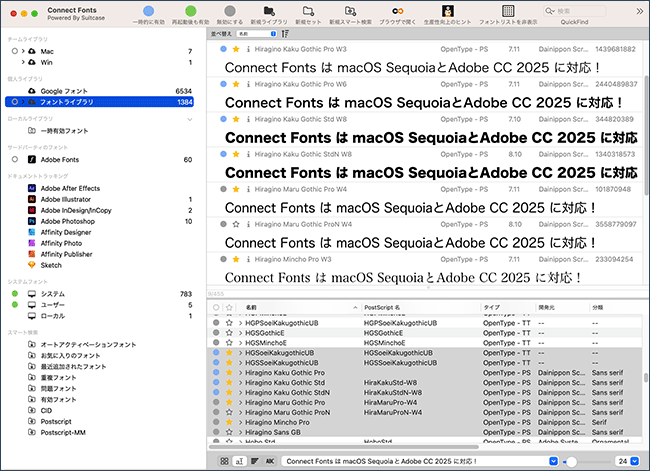
Task: Create a library with 新規ライブラリ icon
Action: pos(269,11)
